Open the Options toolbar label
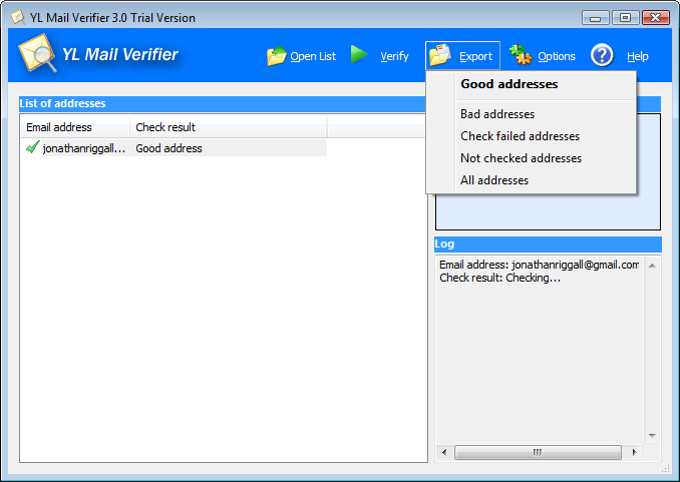 (x=556, y=56)
